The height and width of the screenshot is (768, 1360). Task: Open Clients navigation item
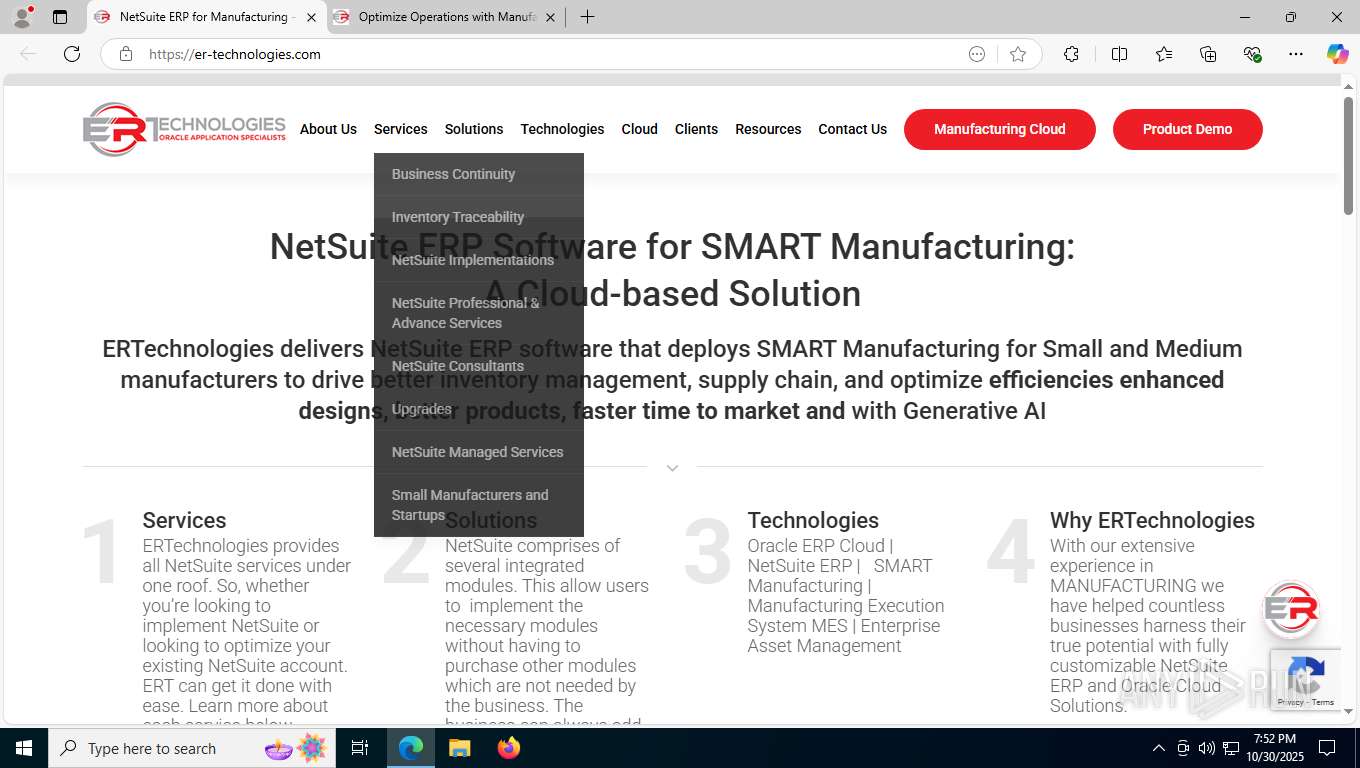[x=696, y=129]
